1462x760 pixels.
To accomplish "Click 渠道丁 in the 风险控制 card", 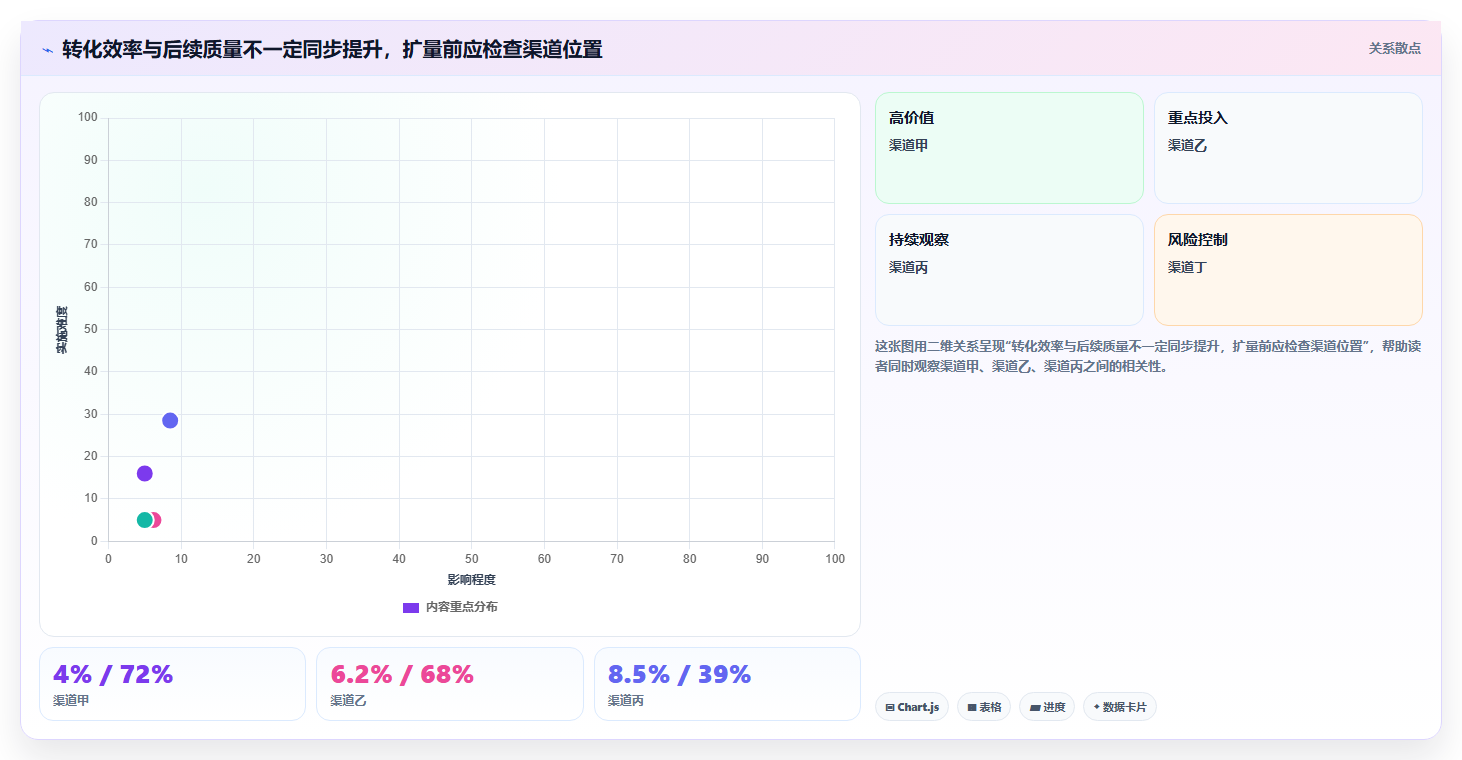I will [1187, 268].
